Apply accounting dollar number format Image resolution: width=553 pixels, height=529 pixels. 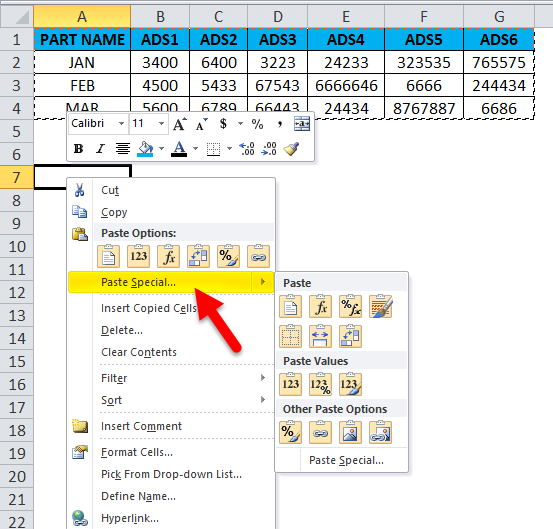[223, 124]
